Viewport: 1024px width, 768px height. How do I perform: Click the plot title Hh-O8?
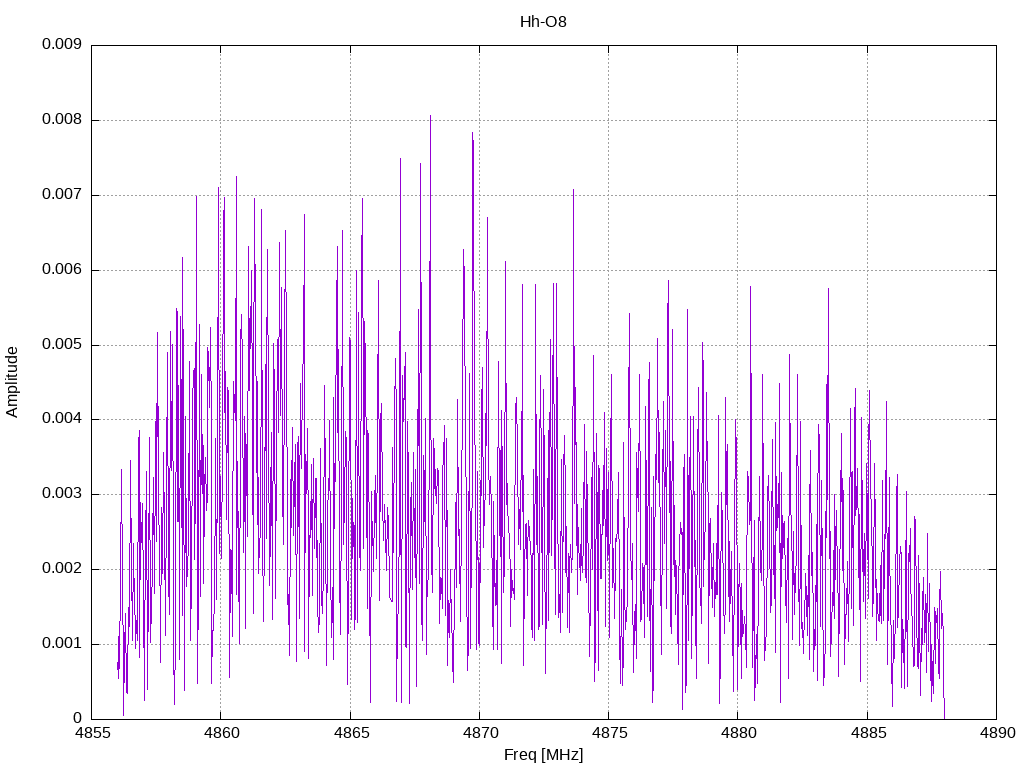pyautogui.click(x=543, y=22)
